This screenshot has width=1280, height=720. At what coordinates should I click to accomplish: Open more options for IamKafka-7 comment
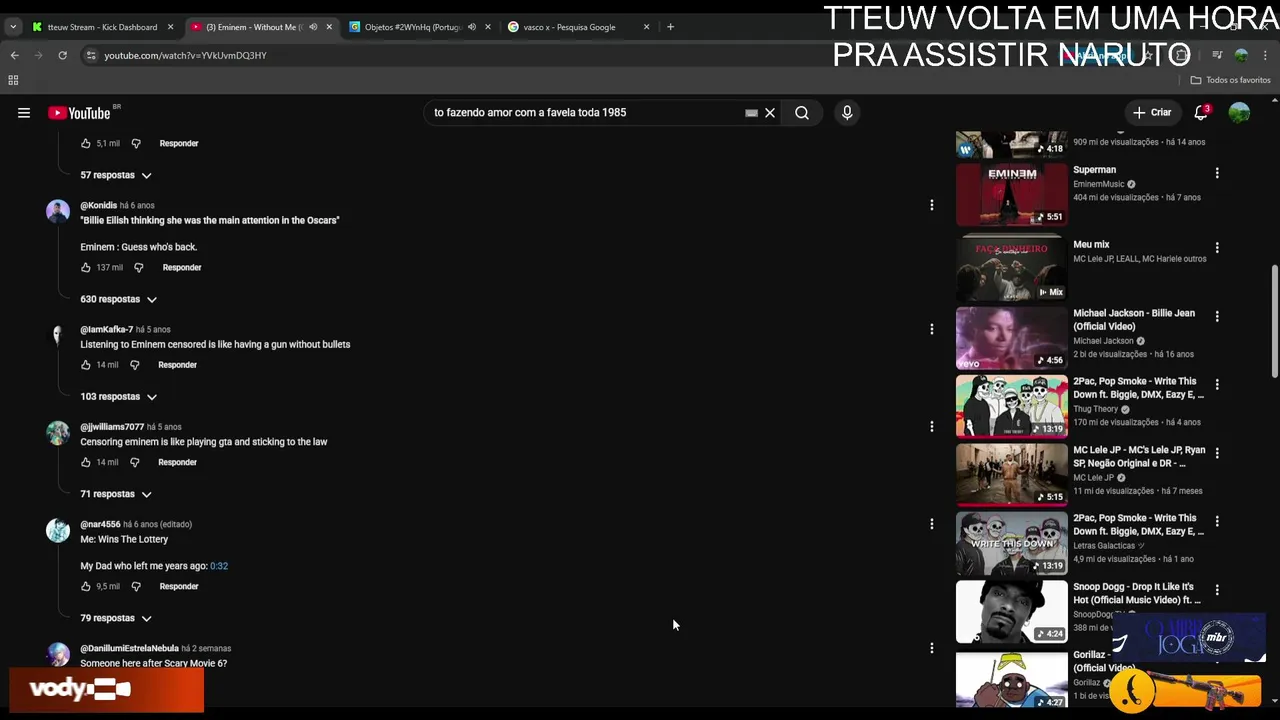[931, 329]
